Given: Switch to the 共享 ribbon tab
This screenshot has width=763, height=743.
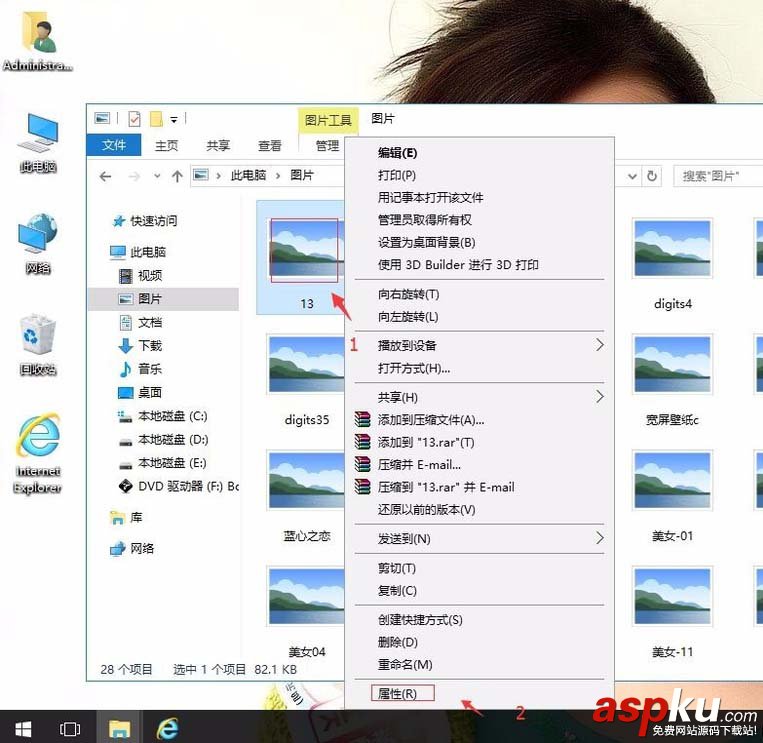Looking at the screenshot, I should pyautogui.click(x=218, y=145).
